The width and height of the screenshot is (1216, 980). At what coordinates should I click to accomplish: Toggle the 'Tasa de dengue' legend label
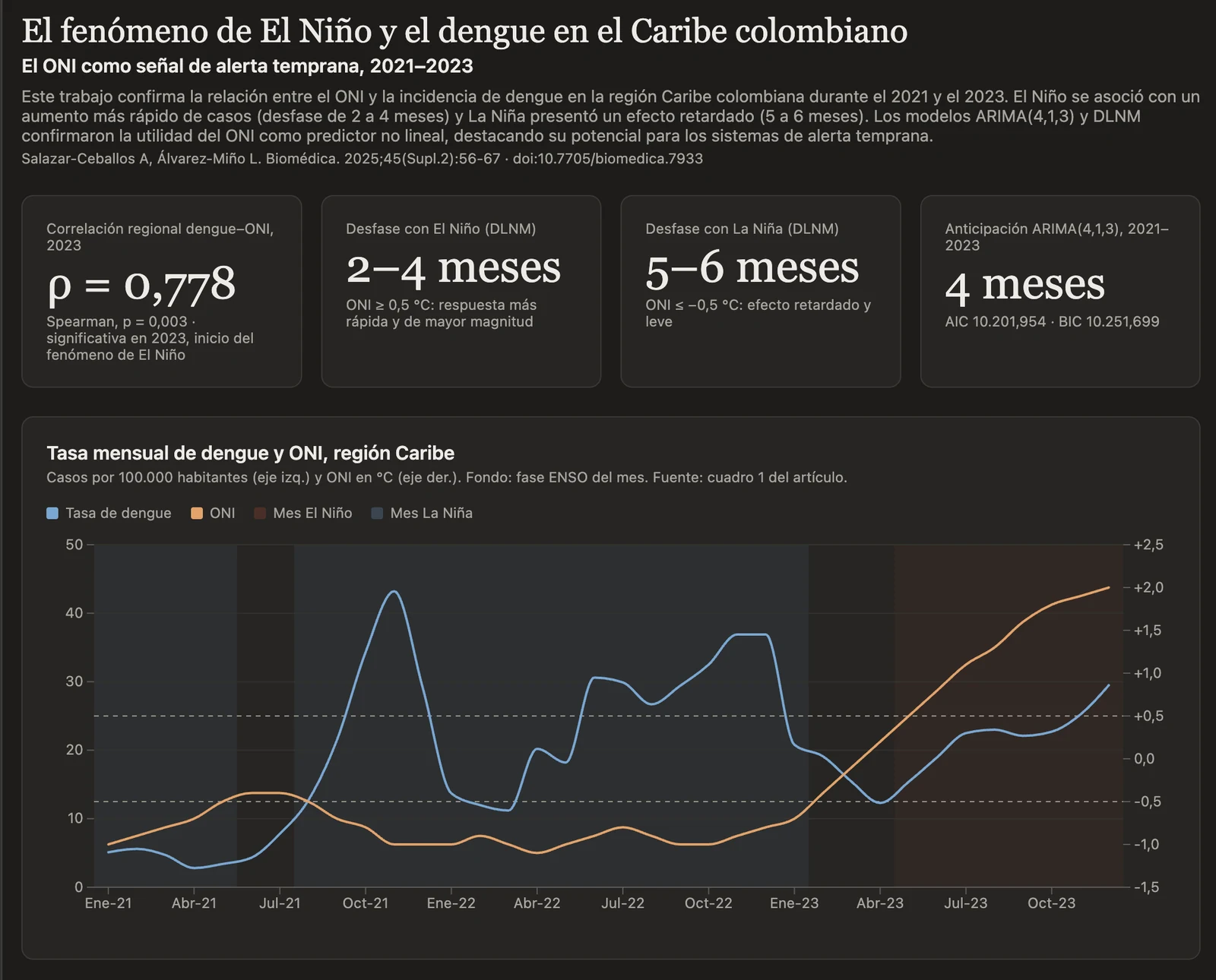tap(119, 514)
